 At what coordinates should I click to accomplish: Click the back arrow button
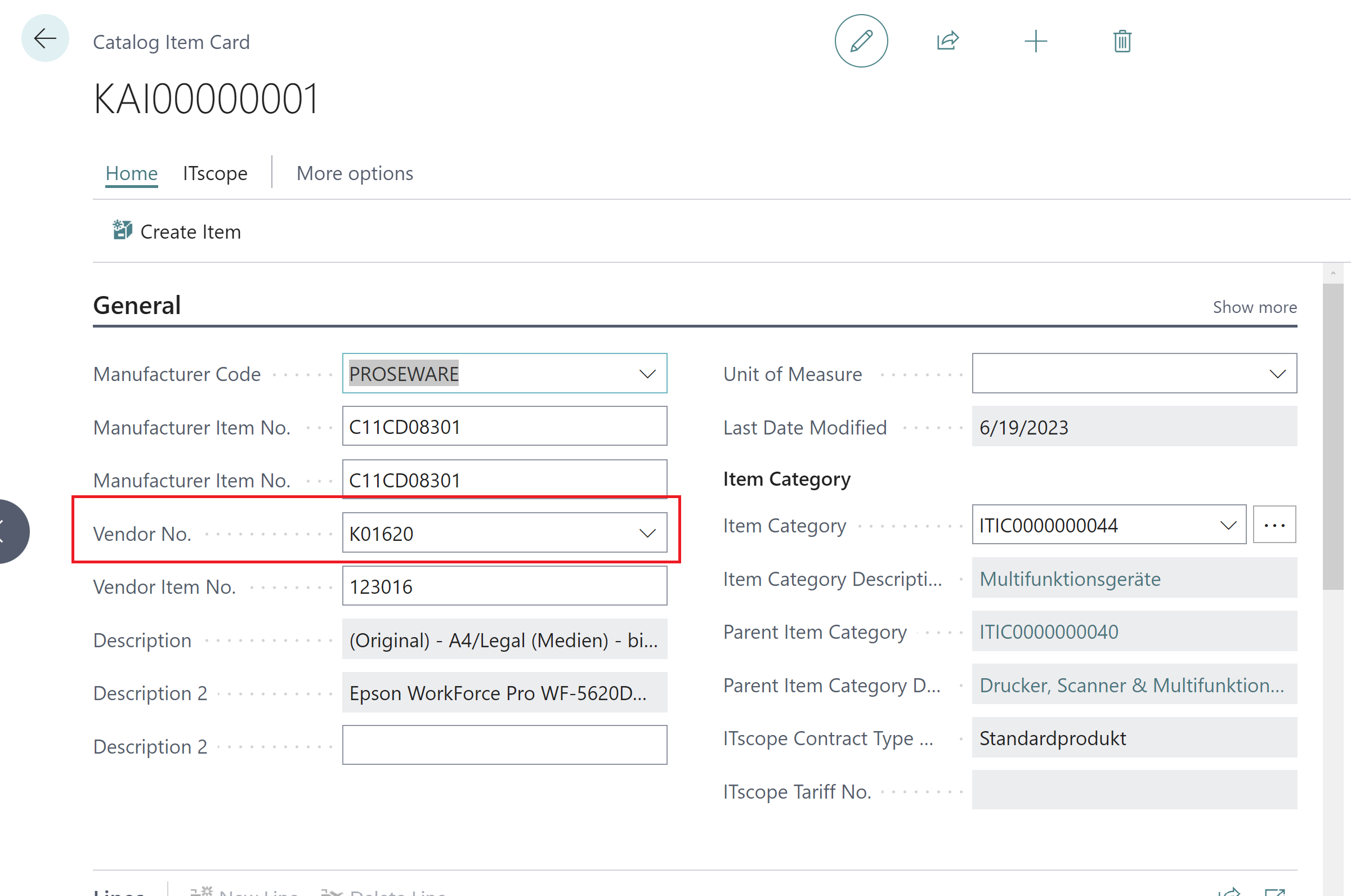tap(44, 39)
